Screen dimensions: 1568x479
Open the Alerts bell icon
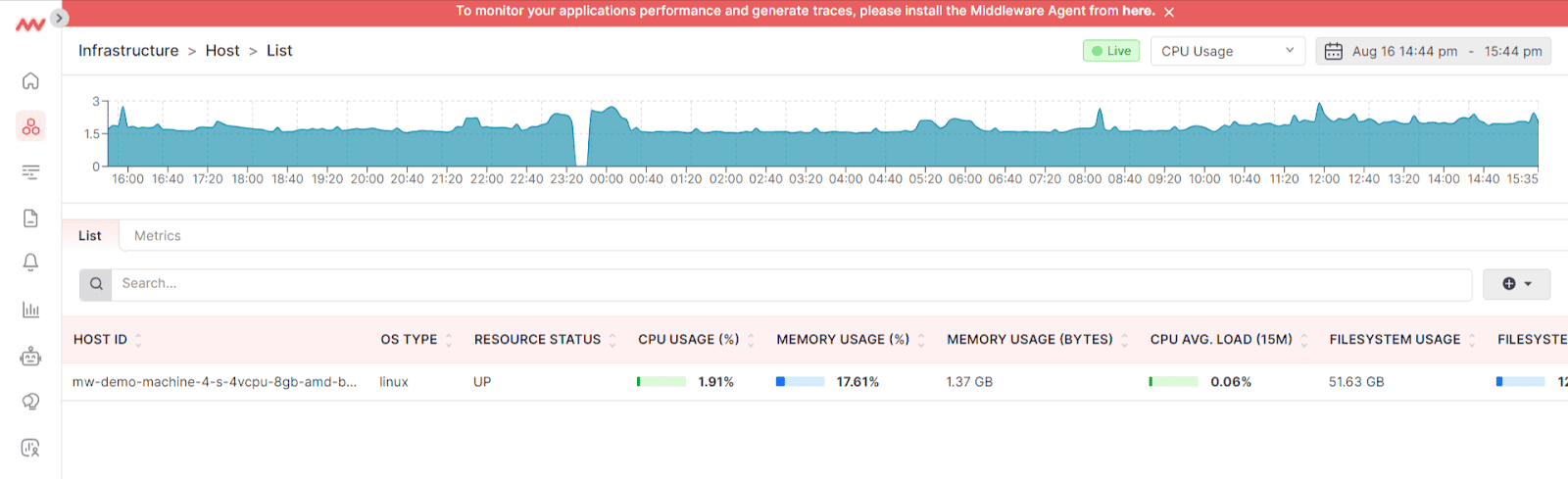30,263
